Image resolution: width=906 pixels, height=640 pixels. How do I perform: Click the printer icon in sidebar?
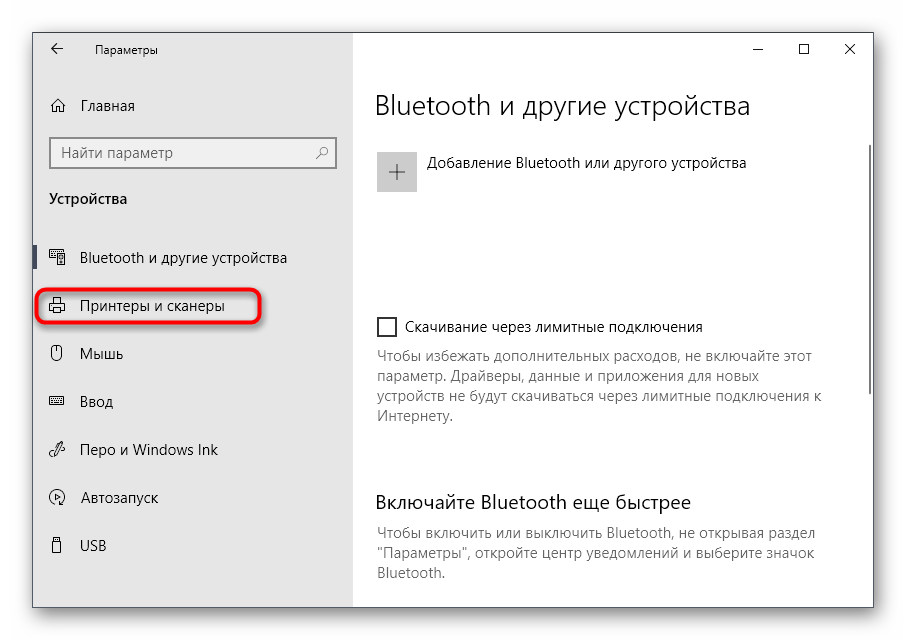click(x=57, y=306)
